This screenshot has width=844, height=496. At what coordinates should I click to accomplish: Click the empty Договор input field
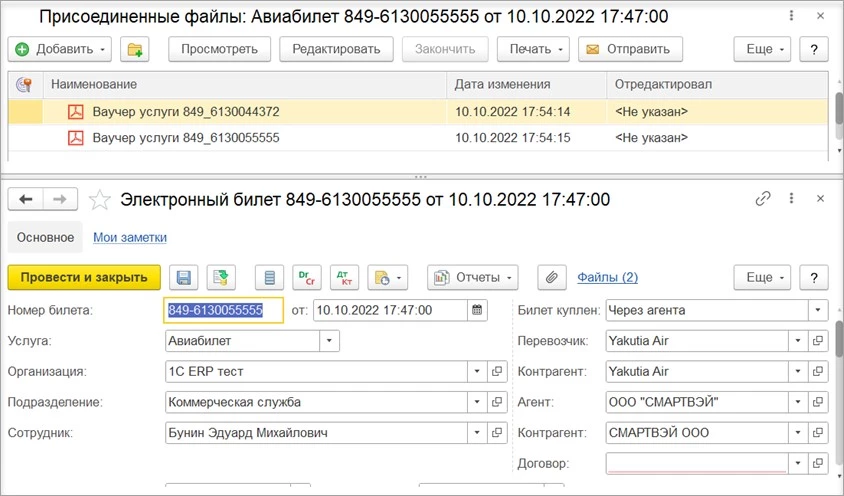click(x=697, y=463)
